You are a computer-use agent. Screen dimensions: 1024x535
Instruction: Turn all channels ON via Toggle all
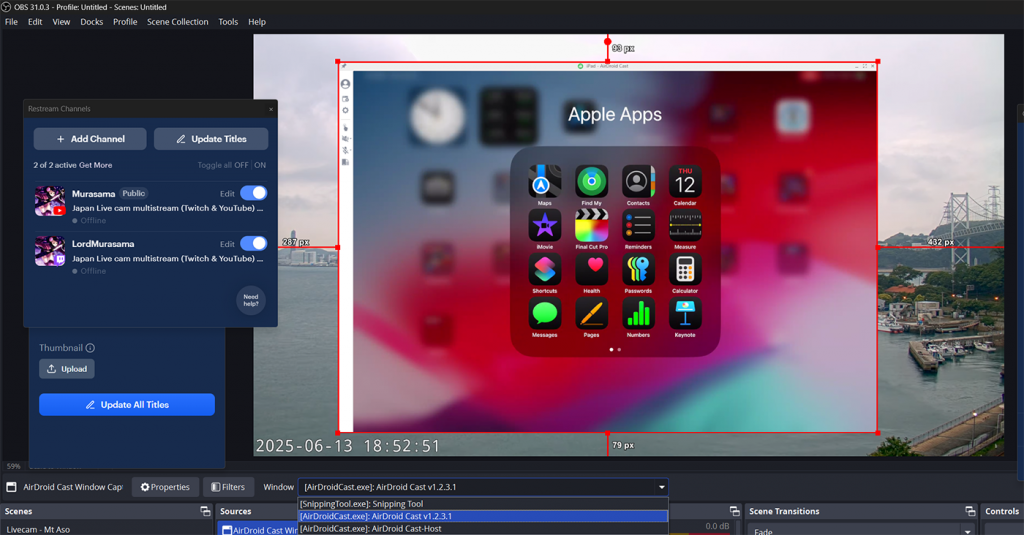[x=260, y=165]
